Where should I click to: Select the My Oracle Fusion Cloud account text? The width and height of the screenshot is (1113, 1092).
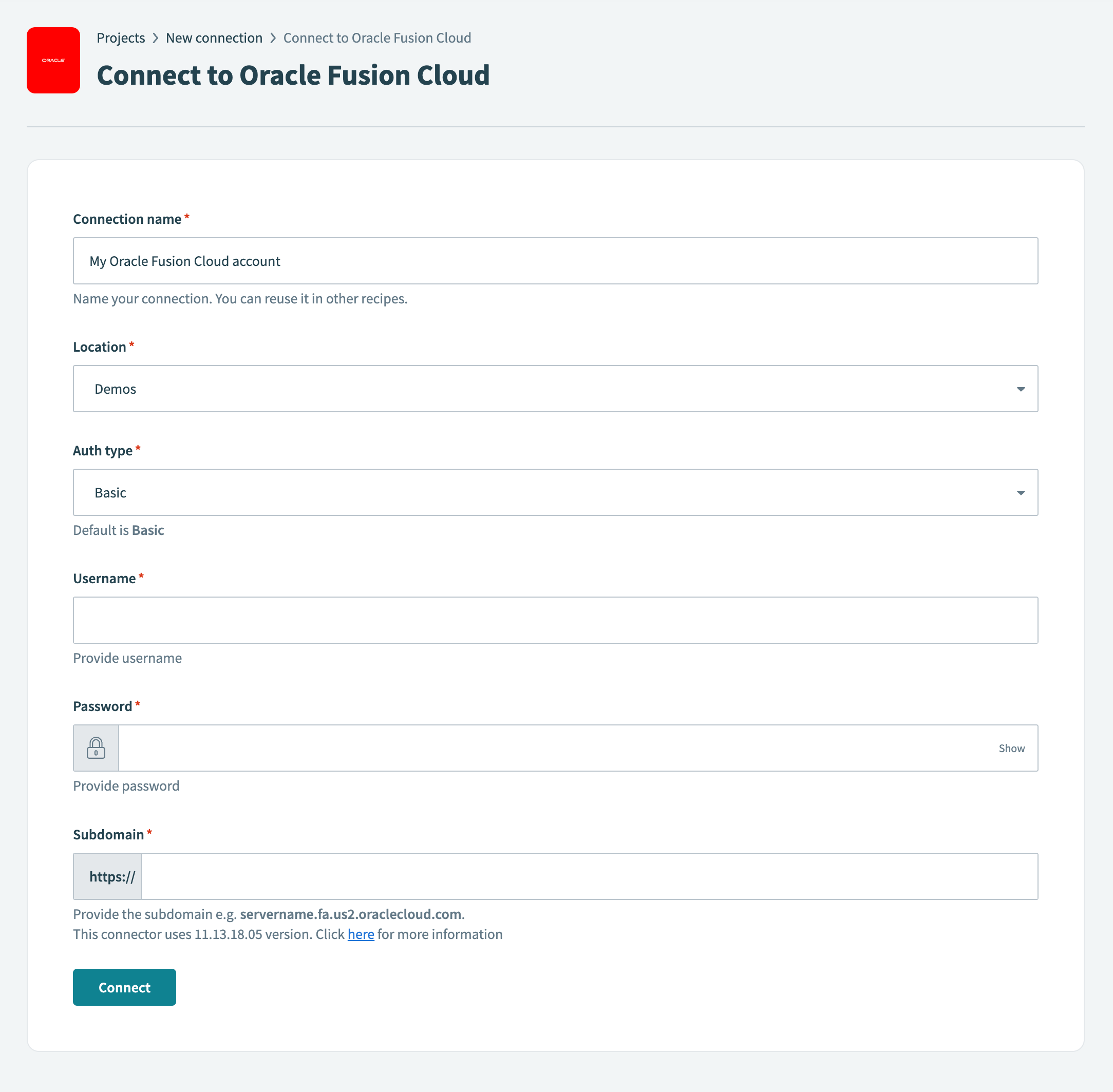184,261
